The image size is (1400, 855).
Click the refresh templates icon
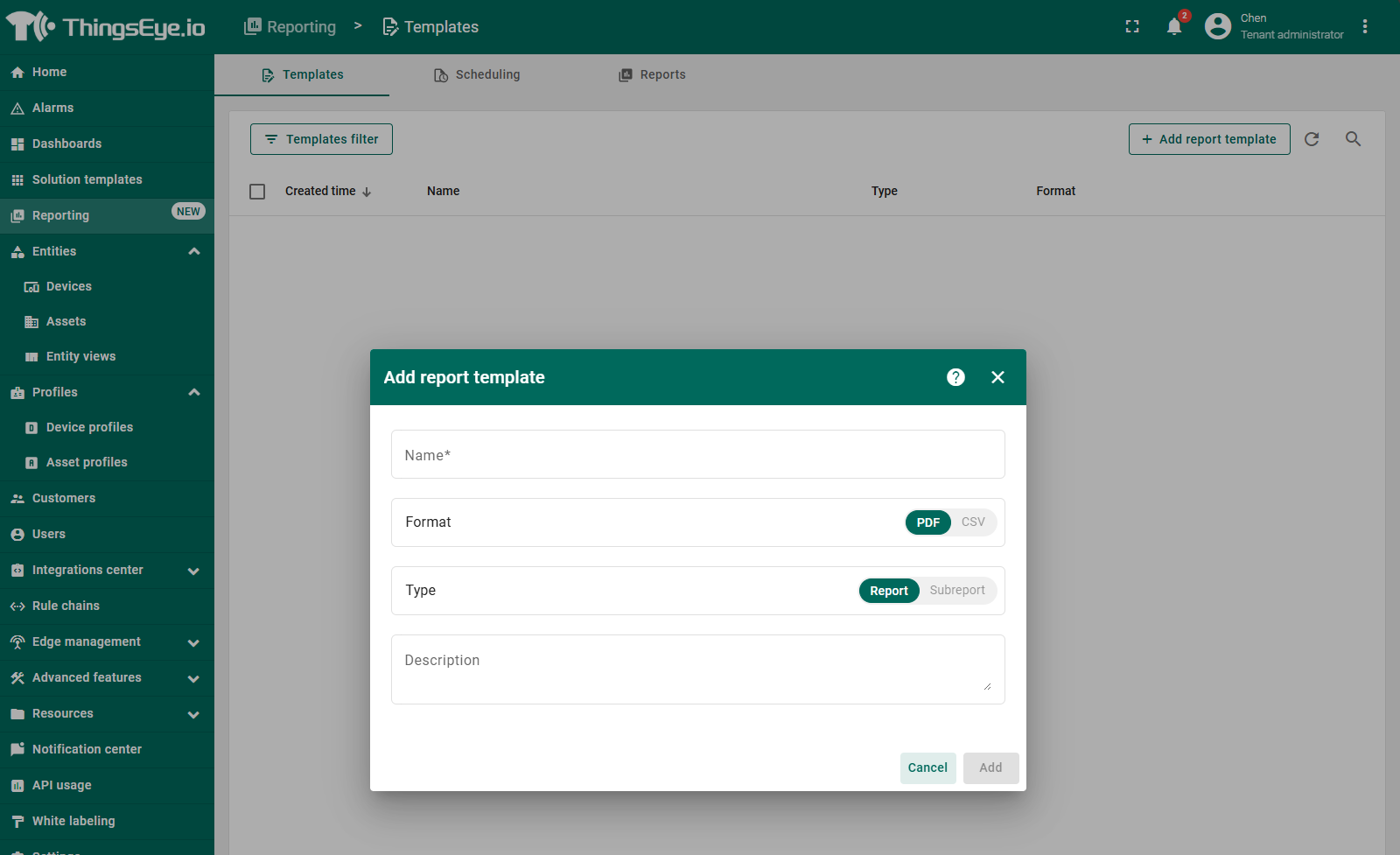pos(1312,139)
